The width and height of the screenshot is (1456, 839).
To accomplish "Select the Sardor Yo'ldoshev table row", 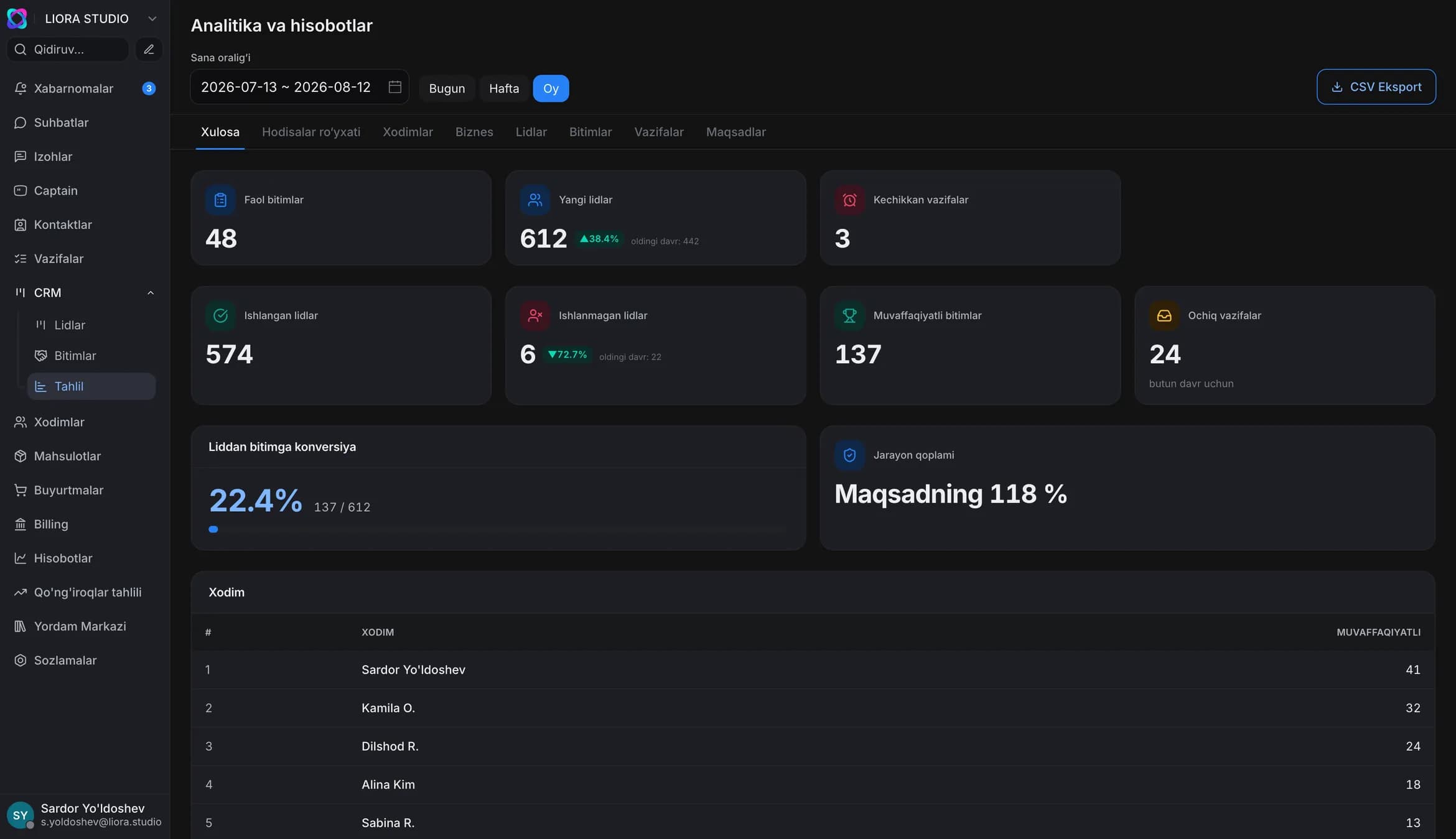I will coord(813,670).
